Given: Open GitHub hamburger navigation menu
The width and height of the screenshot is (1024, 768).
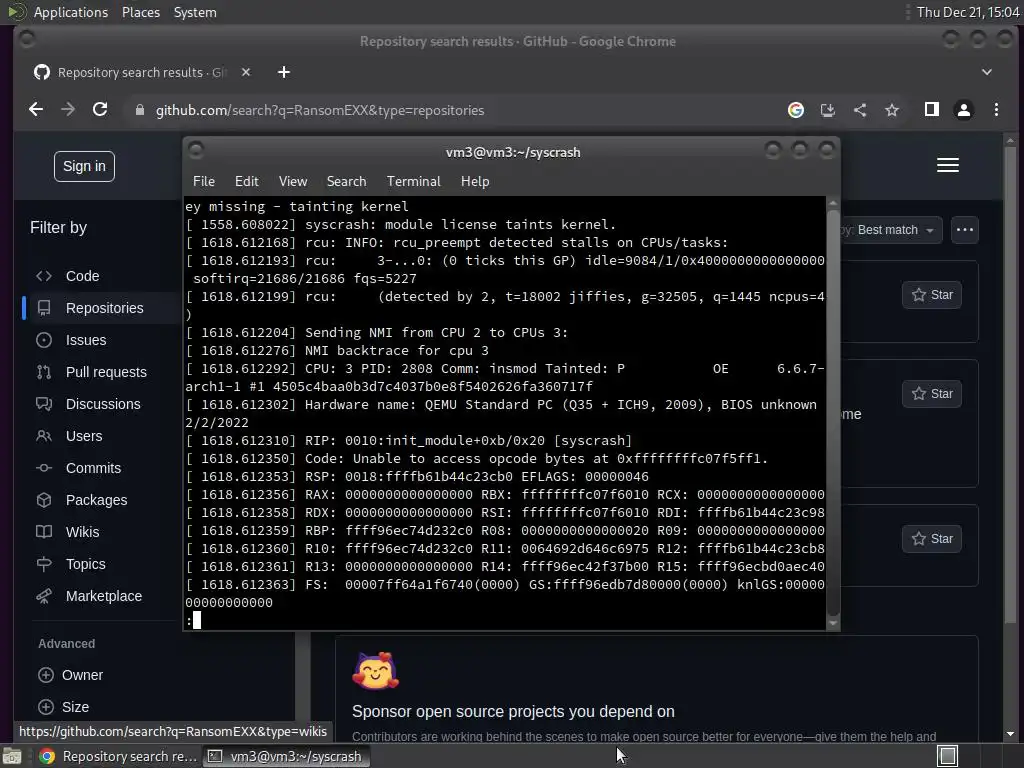Looking at the screenshot, I should (948, 165).
